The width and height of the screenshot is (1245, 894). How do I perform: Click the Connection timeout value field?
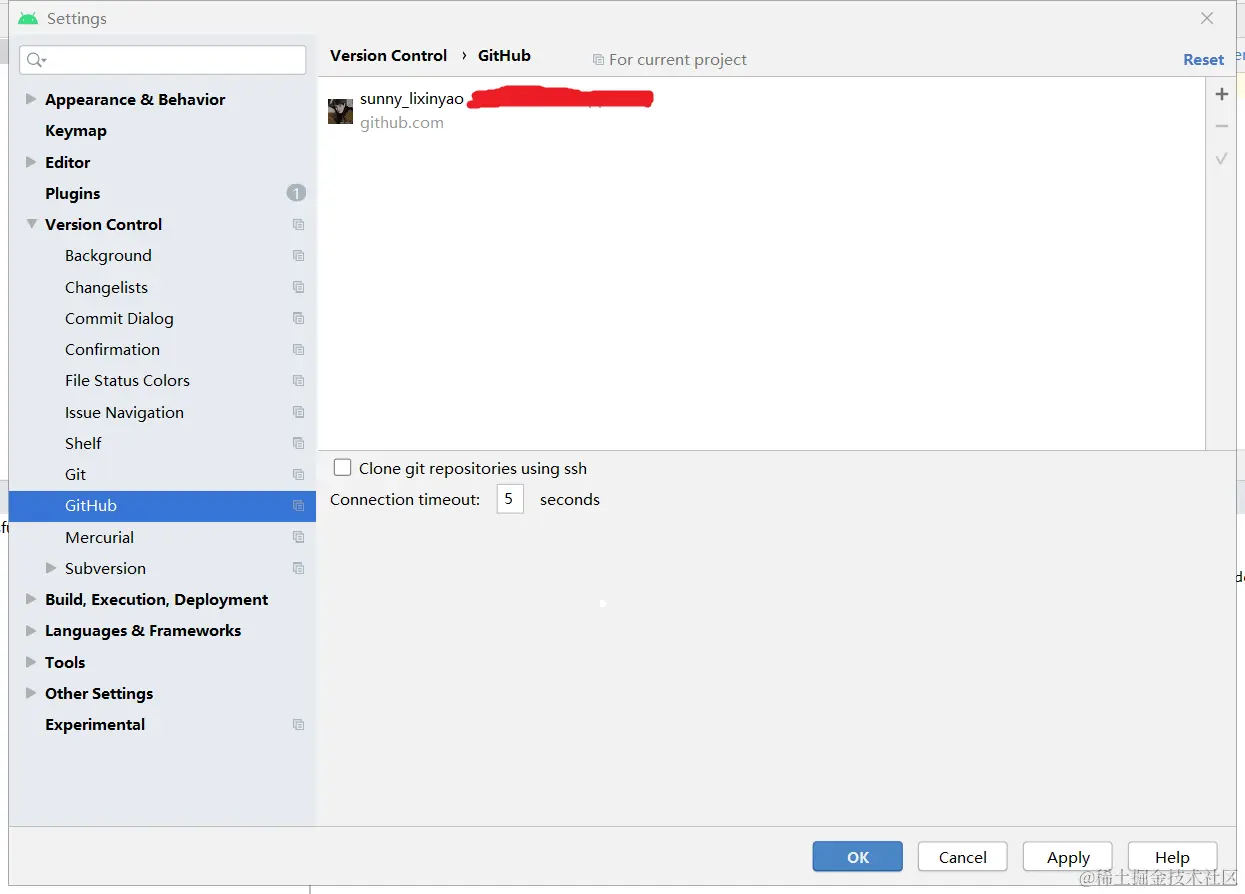(510, 499)
